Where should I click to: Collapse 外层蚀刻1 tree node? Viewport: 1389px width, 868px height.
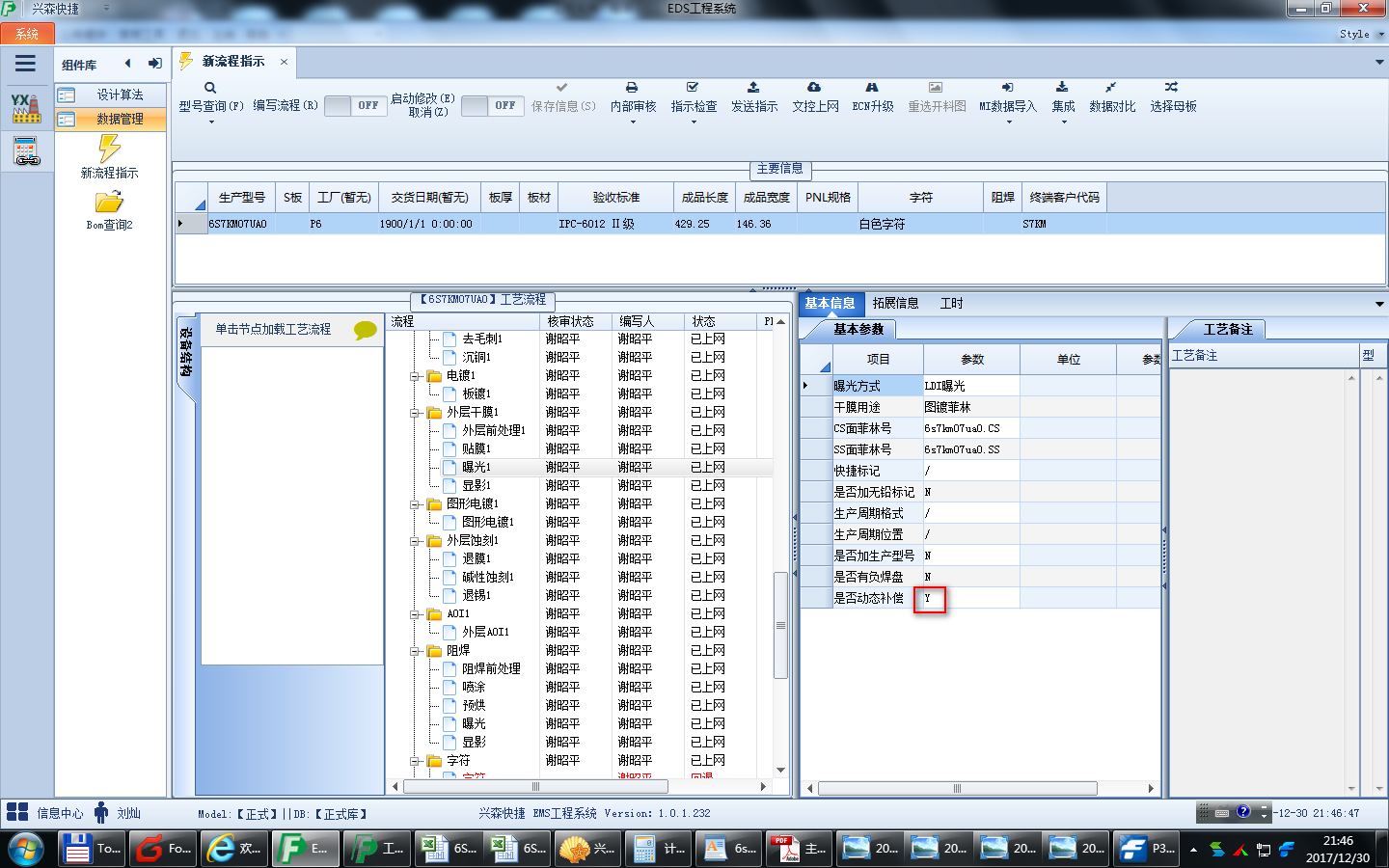tap(415, 541)
